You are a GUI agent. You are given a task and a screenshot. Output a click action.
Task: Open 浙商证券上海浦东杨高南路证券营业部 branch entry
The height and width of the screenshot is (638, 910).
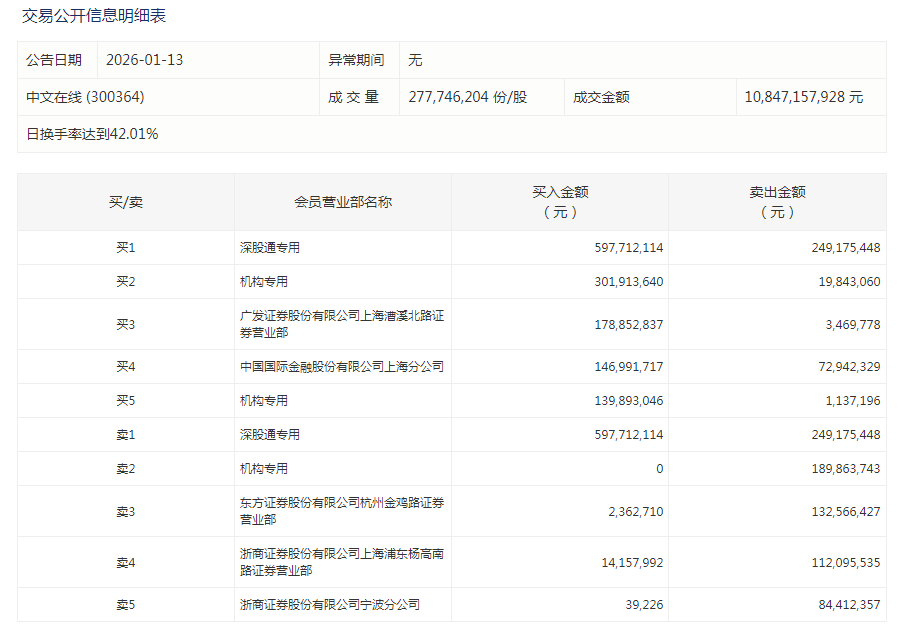click(x=342, y=562)
